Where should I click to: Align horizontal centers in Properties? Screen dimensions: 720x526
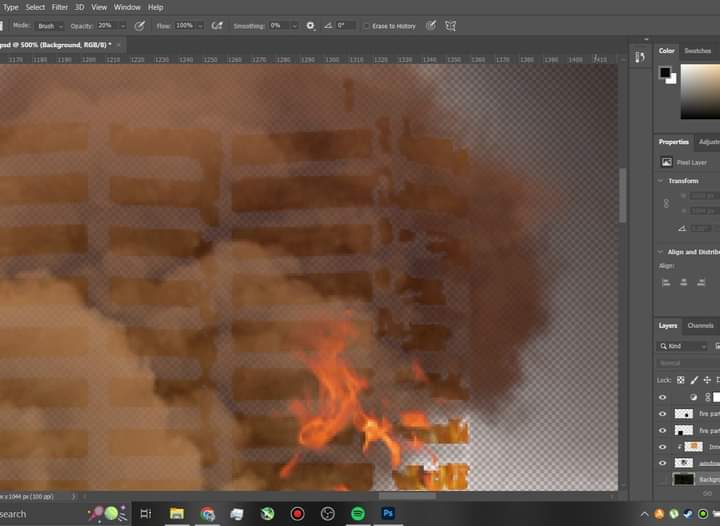point(683,282)
